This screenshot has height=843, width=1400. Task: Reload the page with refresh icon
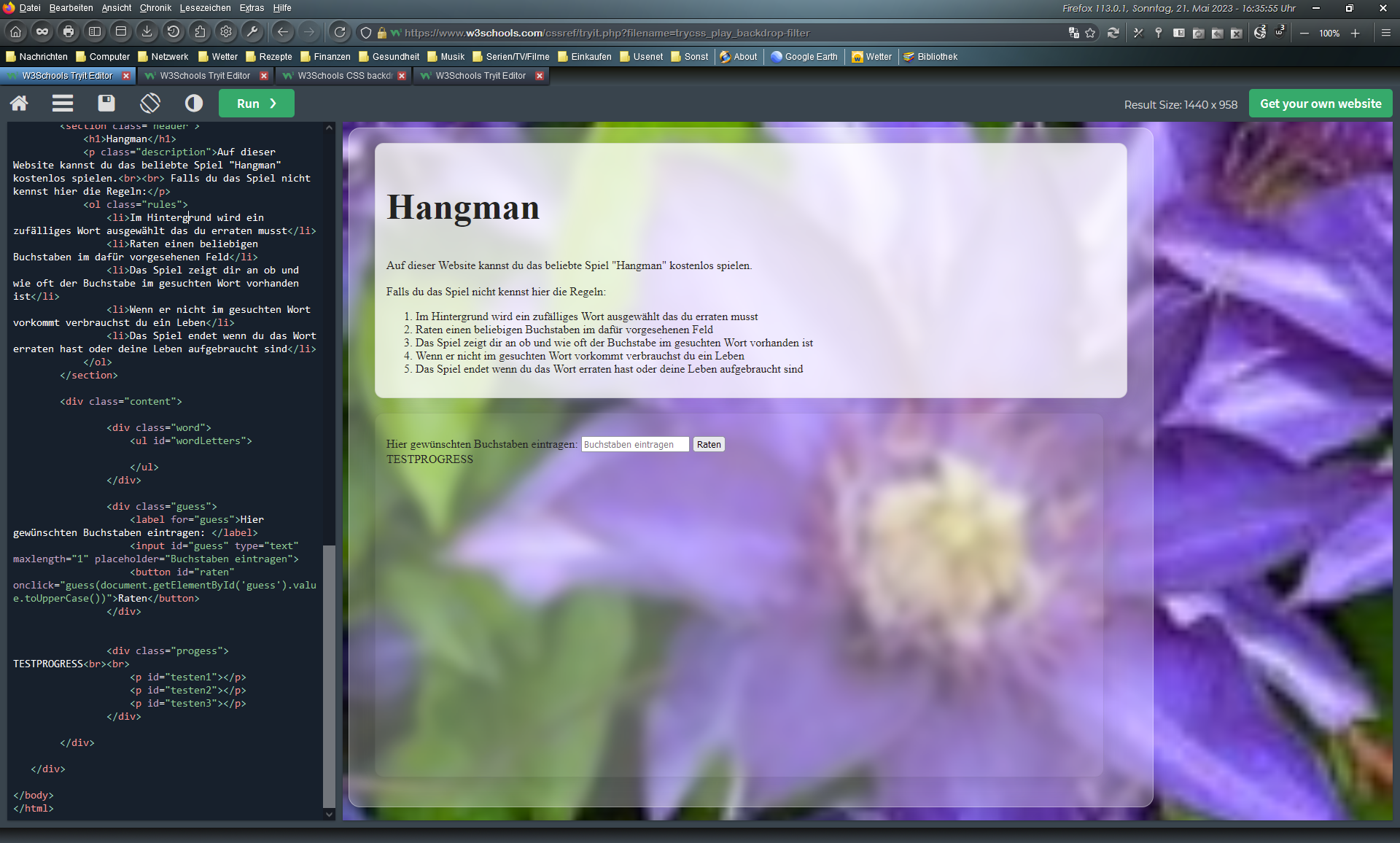[340, 32]
